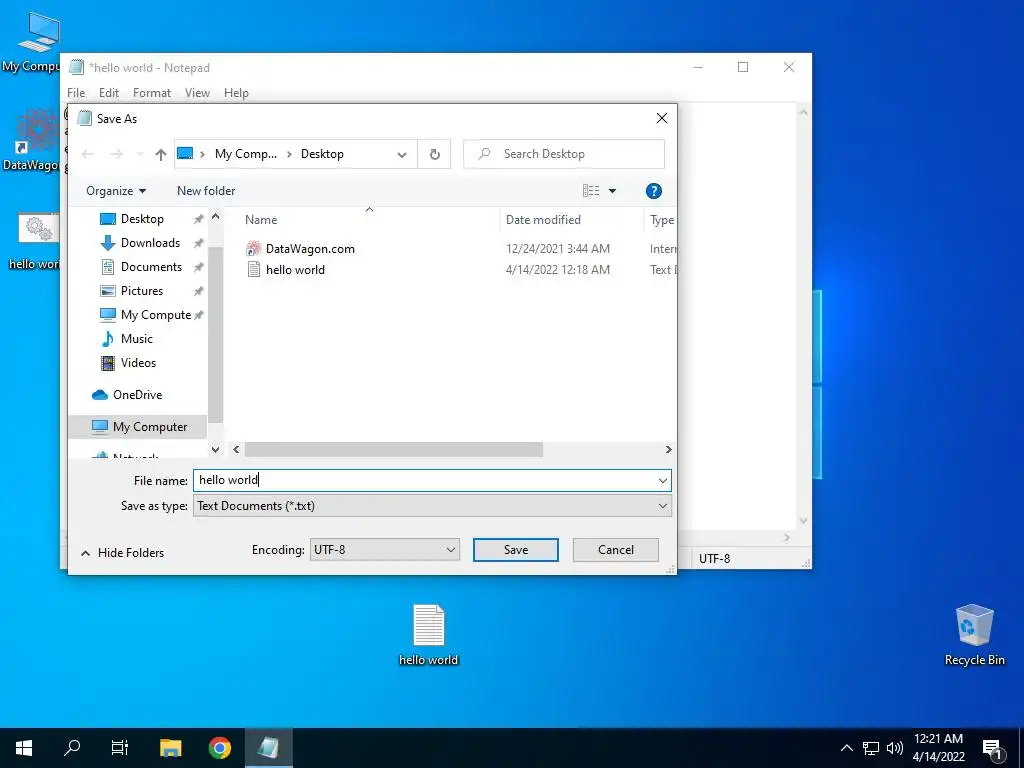Click the volume speaker tray icon

(x=895, y=748)
